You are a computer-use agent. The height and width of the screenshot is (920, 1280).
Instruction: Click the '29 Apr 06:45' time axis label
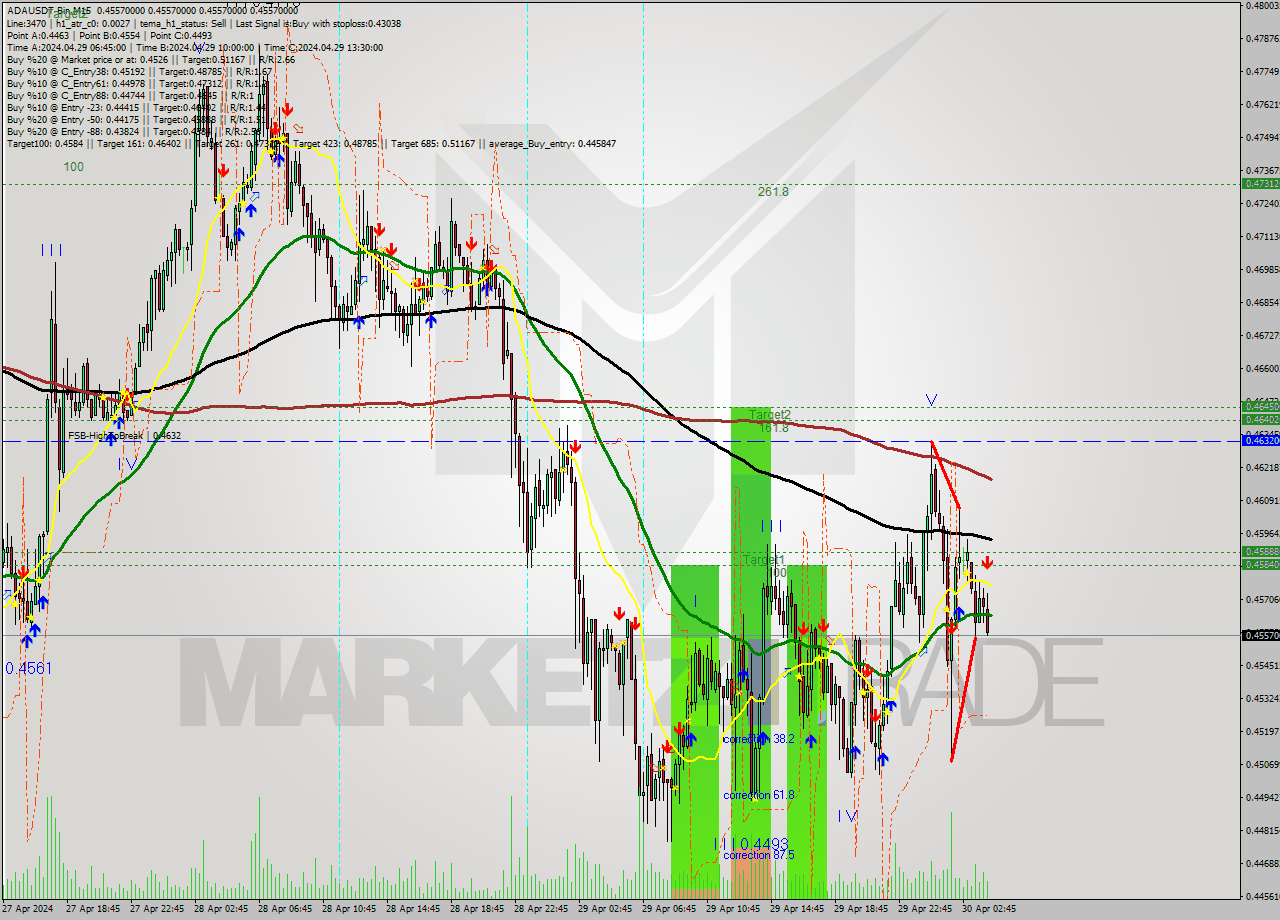point(667,909)
